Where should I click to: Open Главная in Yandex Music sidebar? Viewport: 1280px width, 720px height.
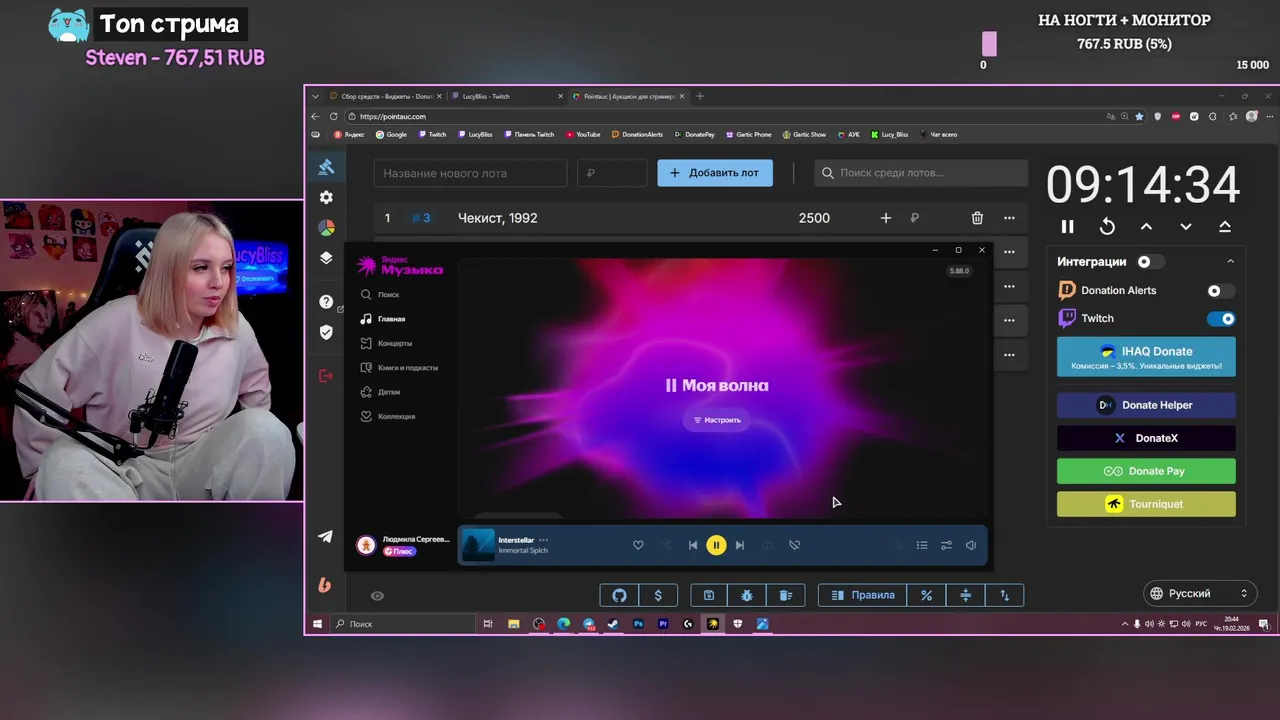391,319
